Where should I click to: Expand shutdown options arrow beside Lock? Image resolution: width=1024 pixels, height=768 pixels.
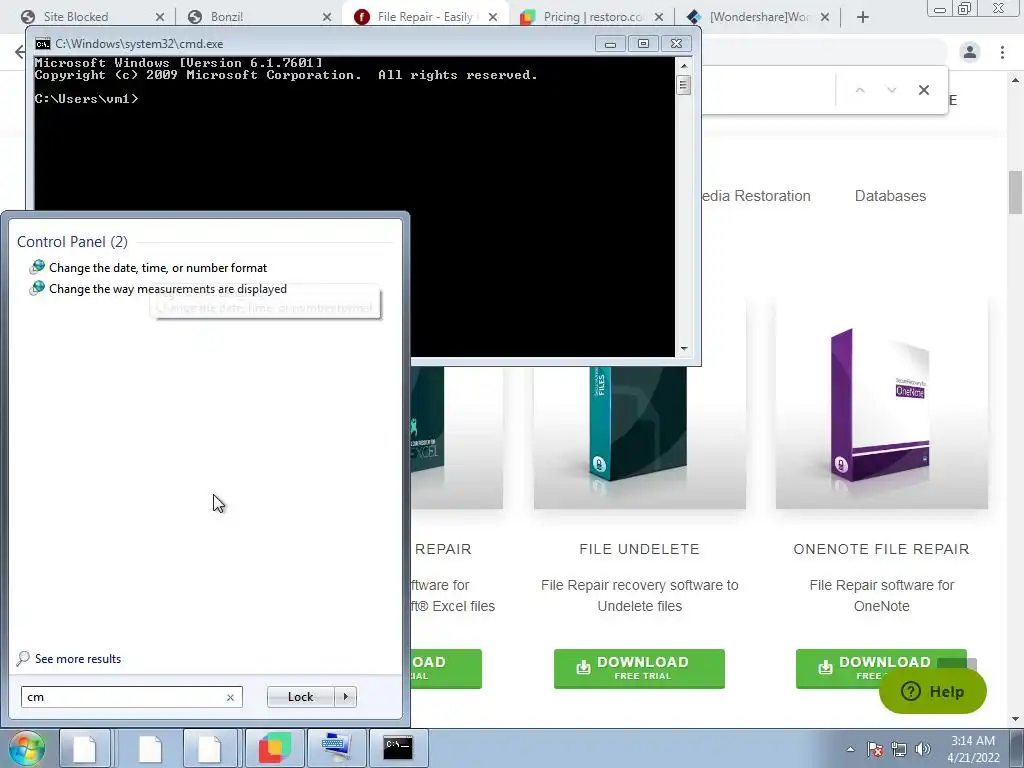tap(345, 697)
